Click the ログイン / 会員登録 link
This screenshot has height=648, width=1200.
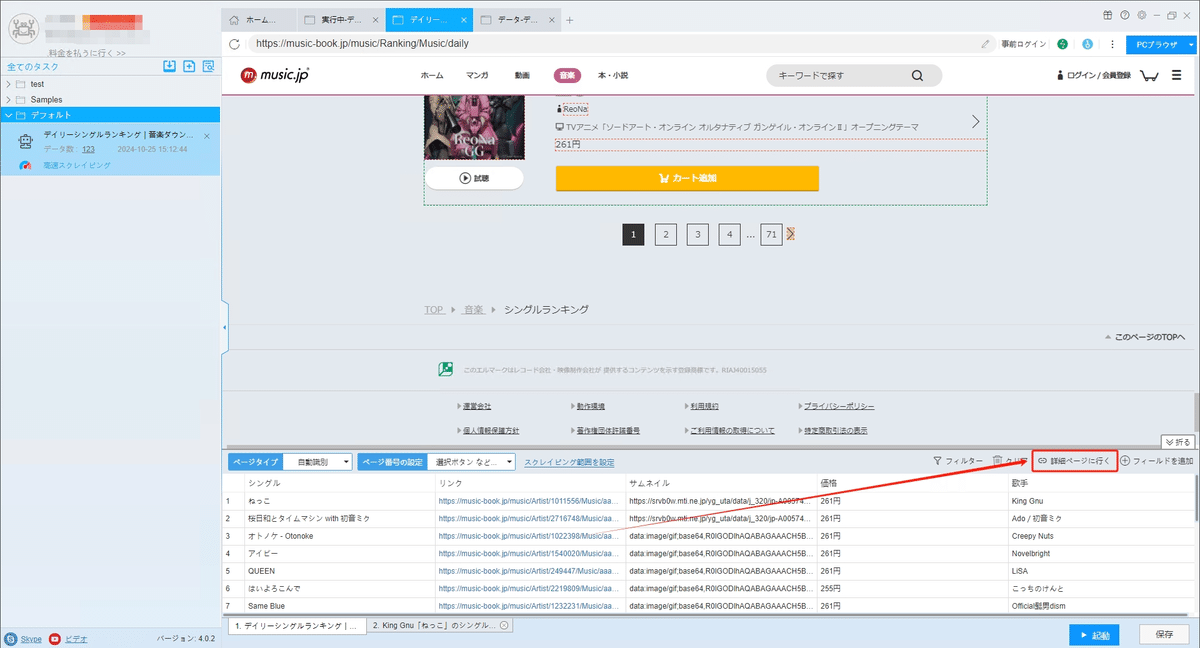coord(1094,76)
